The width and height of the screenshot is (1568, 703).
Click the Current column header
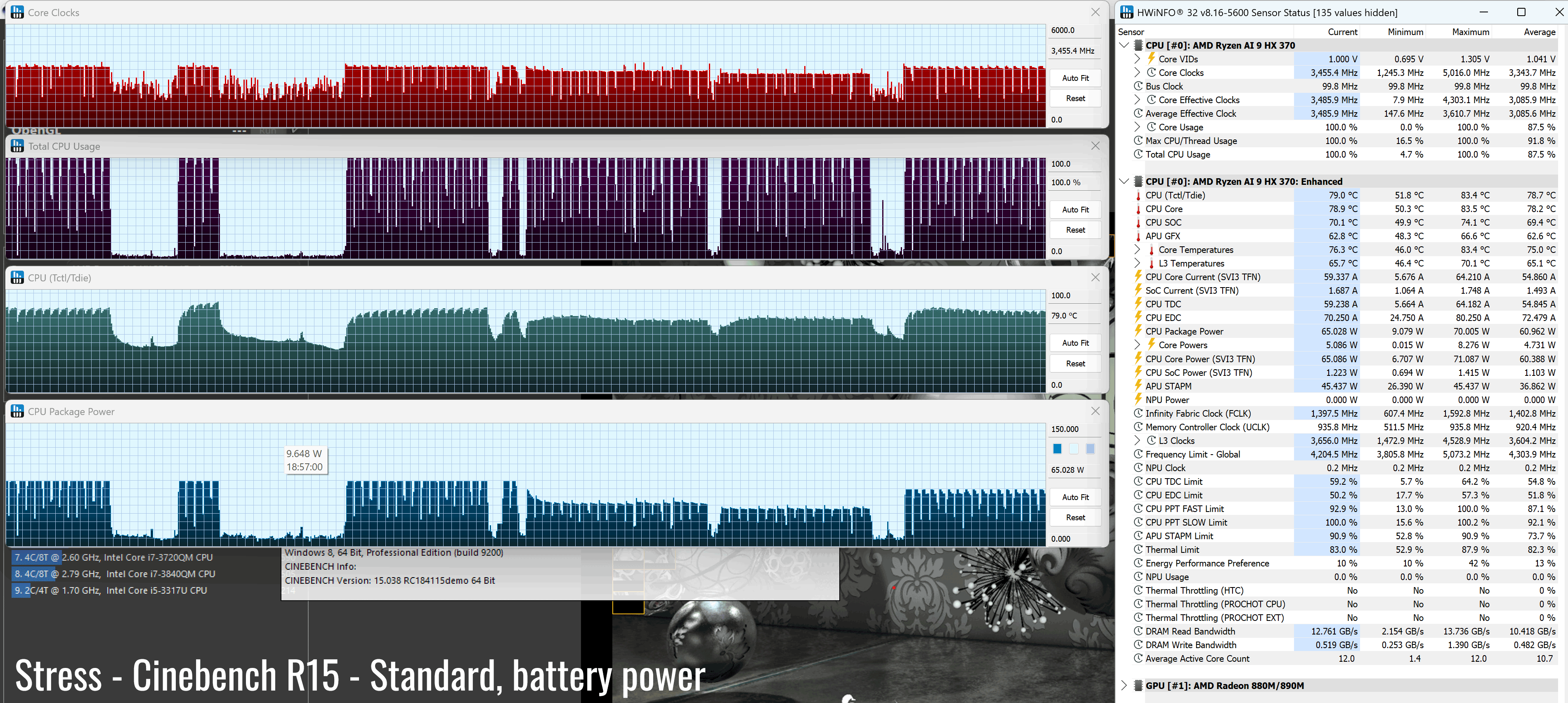click(1327, 32)
